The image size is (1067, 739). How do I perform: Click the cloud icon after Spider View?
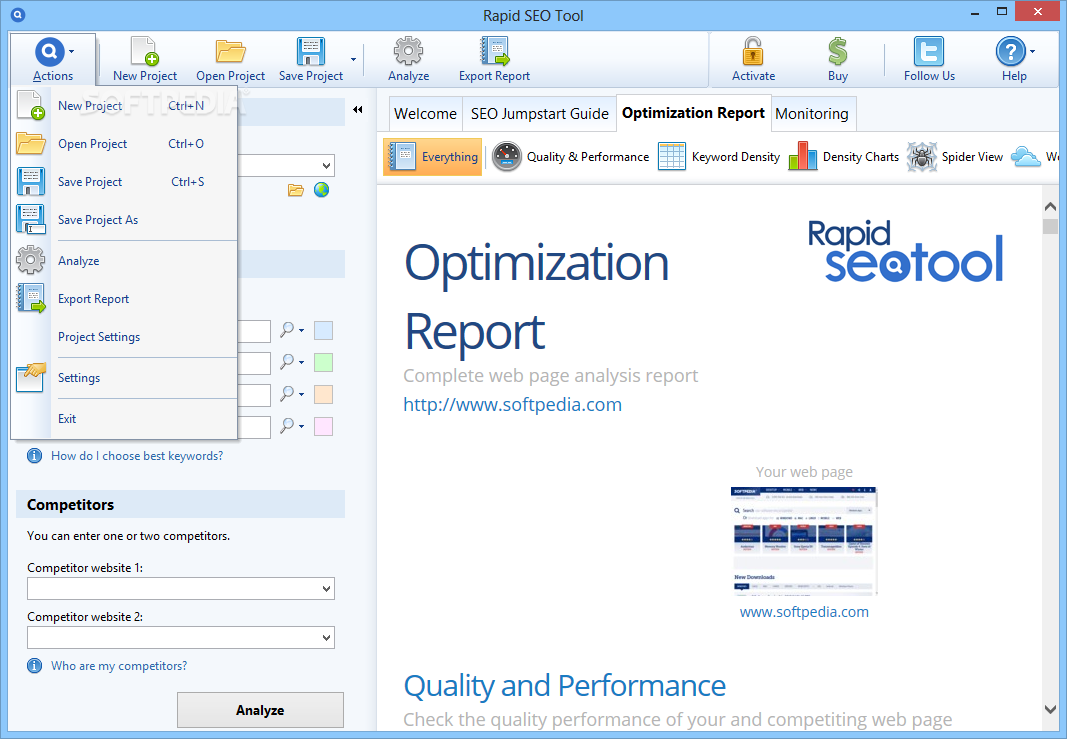1025,157
